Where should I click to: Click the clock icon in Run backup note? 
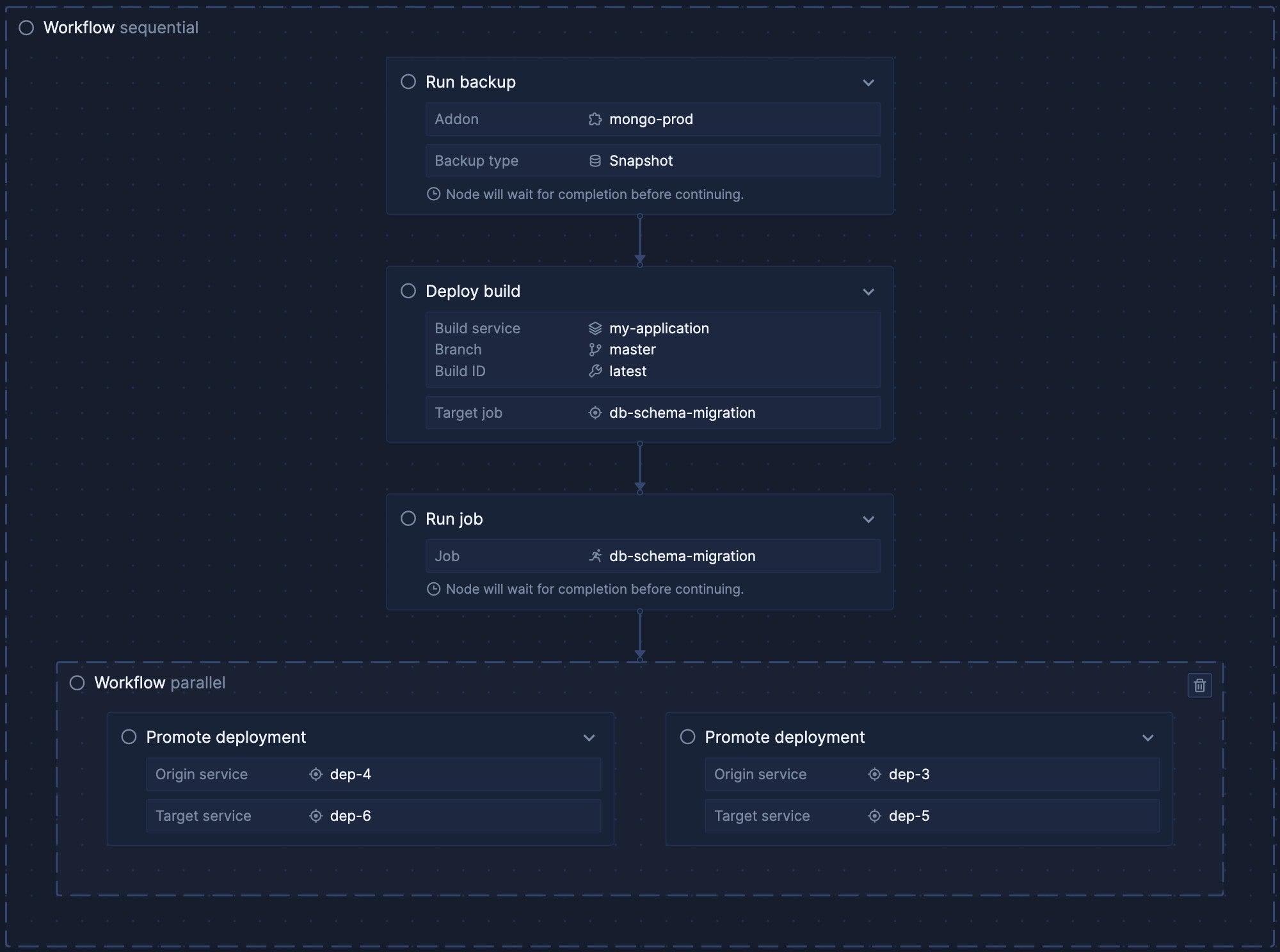pyautogui.click(x=433, y=194)
